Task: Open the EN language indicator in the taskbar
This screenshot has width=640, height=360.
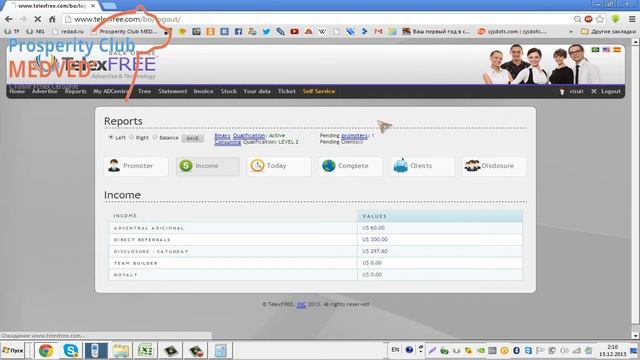Action: (395, 350)
